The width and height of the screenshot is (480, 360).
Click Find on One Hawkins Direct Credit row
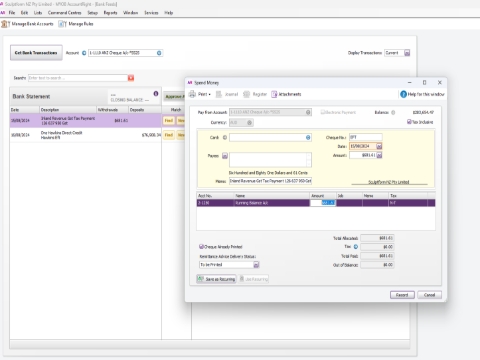tap(169, 135)
